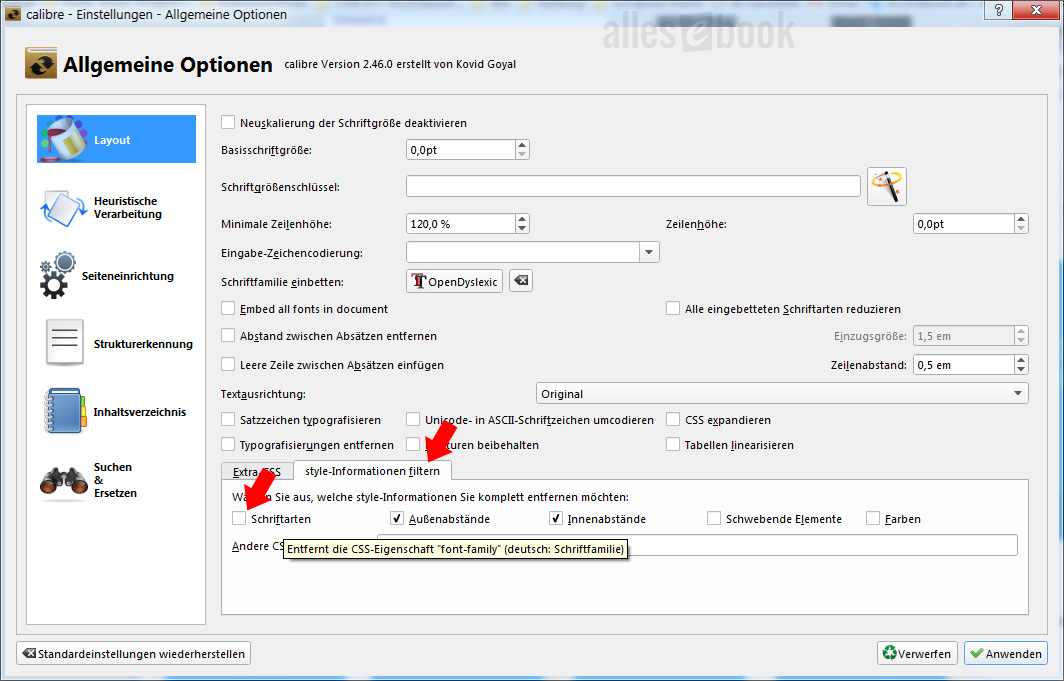Decrease Minimale Zeilenhöhe value

click(x=522, y=228)
